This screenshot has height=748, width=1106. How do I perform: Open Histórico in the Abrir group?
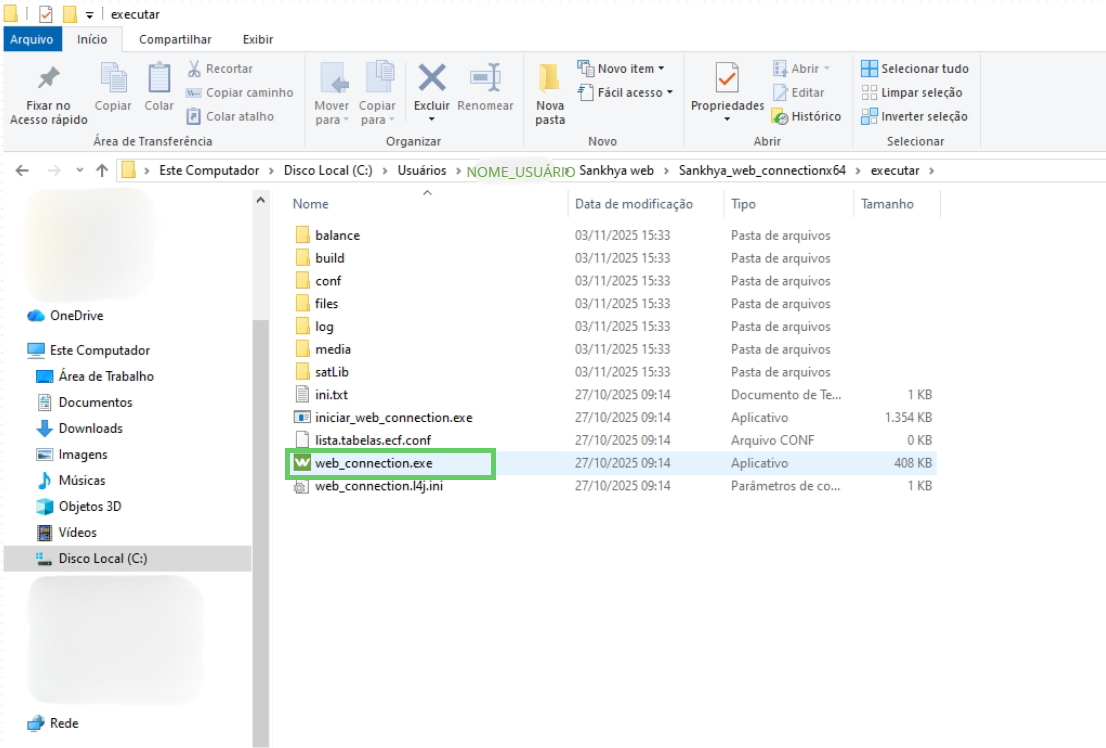(x=807, y=116)
